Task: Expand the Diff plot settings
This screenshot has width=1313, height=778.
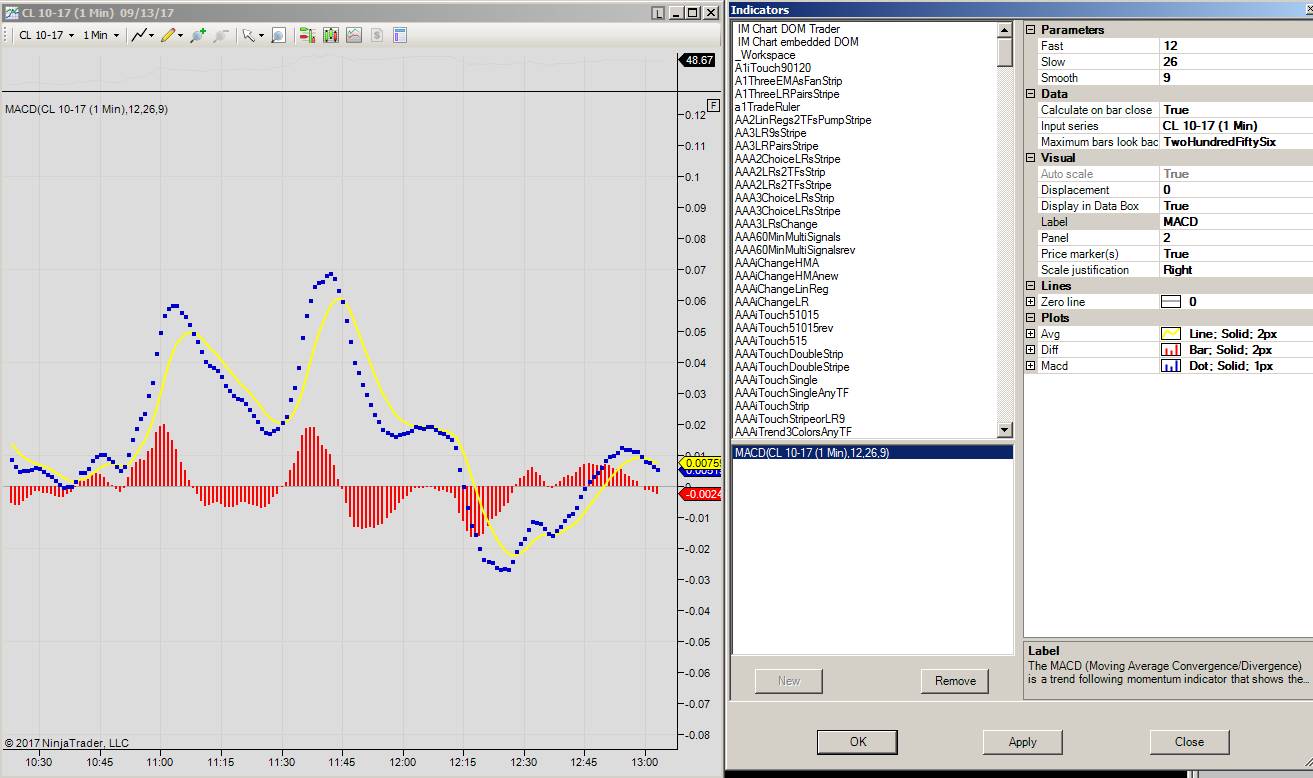Action: click(x=1031, y=350)
